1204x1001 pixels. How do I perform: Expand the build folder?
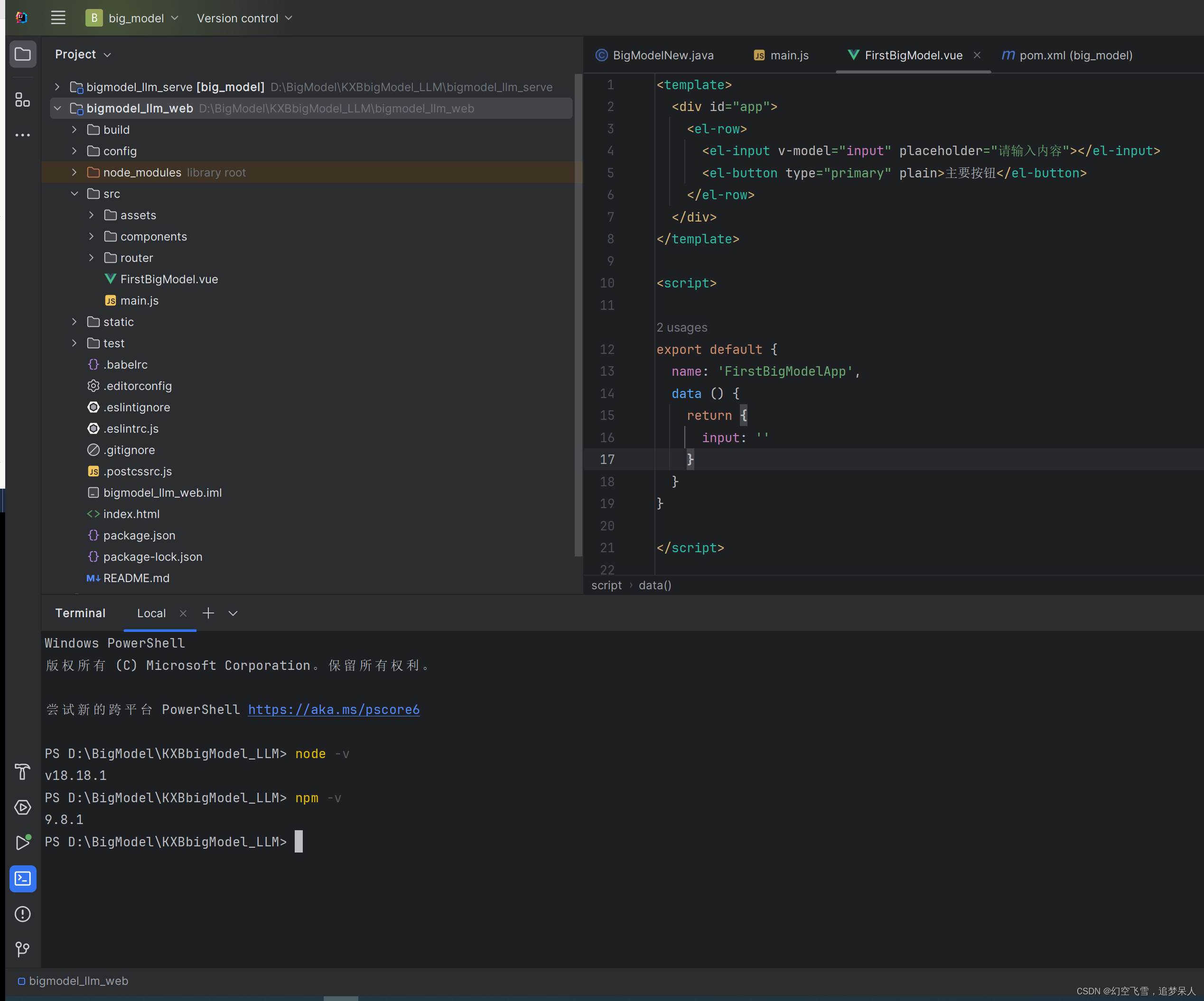coord(74,130)
